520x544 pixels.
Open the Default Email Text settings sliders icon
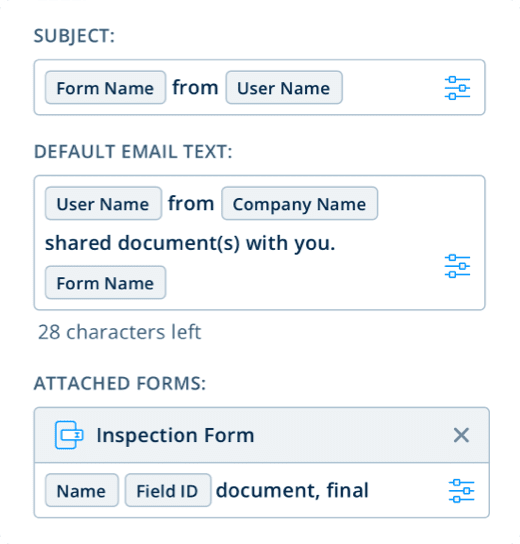[457, 266]
